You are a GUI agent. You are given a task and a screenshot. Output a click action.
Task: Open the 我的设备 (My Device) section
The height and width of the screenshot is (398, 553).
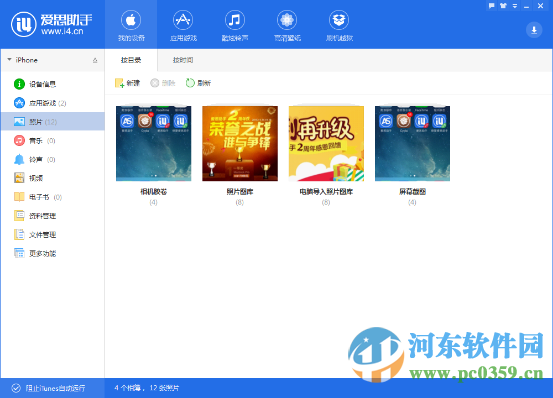(131, 25)
